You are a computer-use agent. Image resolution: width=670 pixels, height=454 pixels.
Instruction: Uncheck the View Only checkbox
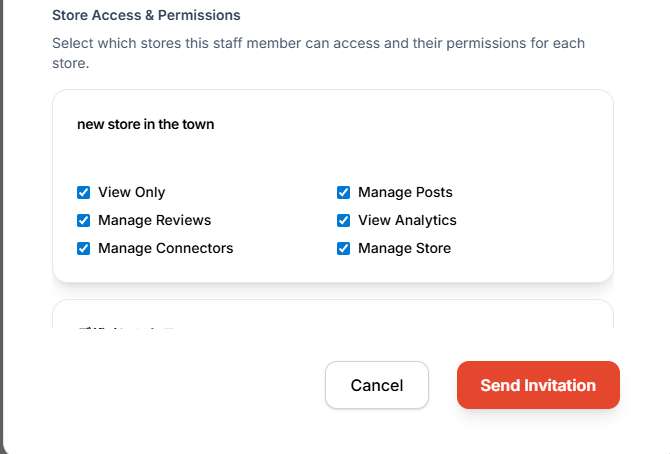tap(84, 192)
